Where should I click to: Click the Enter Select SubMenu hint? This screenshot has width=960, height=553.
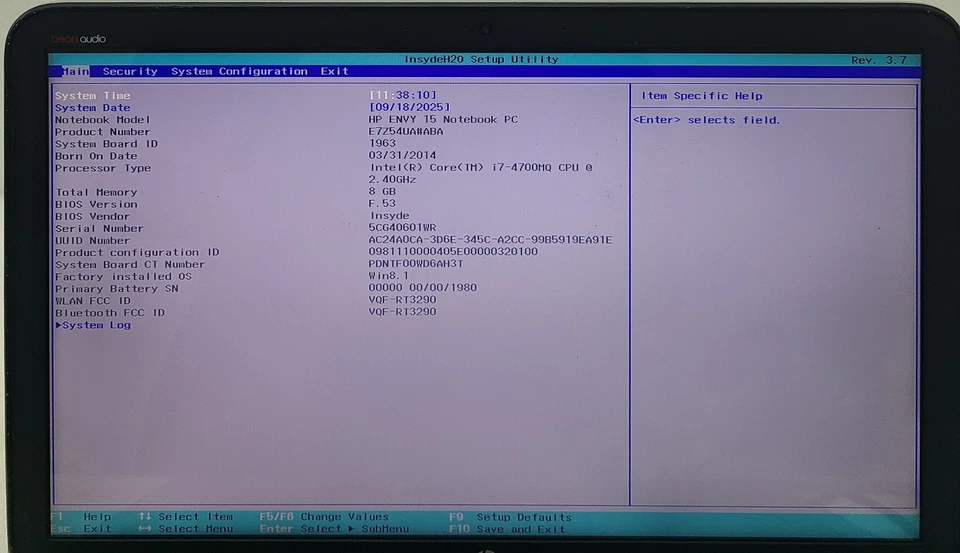pyautogui.click(x=334, y=529)
